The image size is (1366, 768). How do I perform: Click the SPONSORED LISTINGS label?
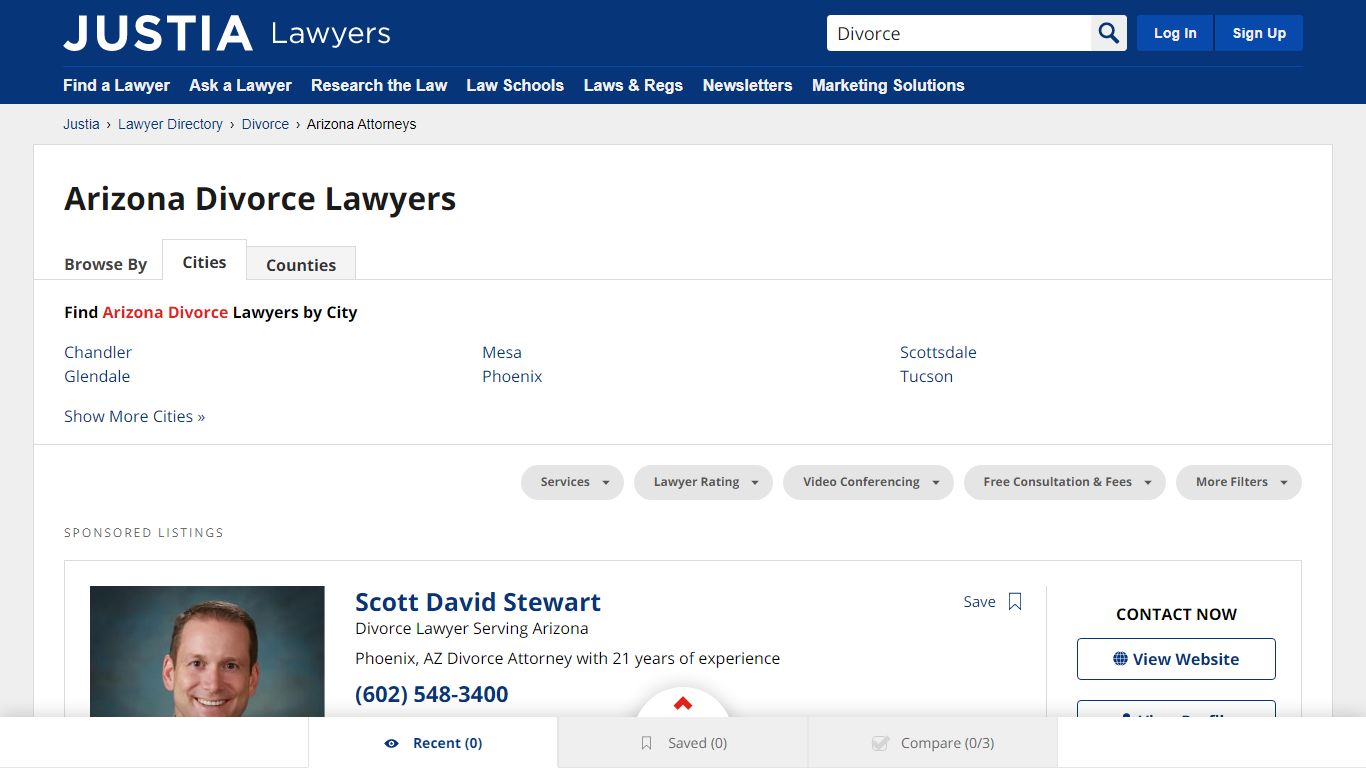coord(144,533)
